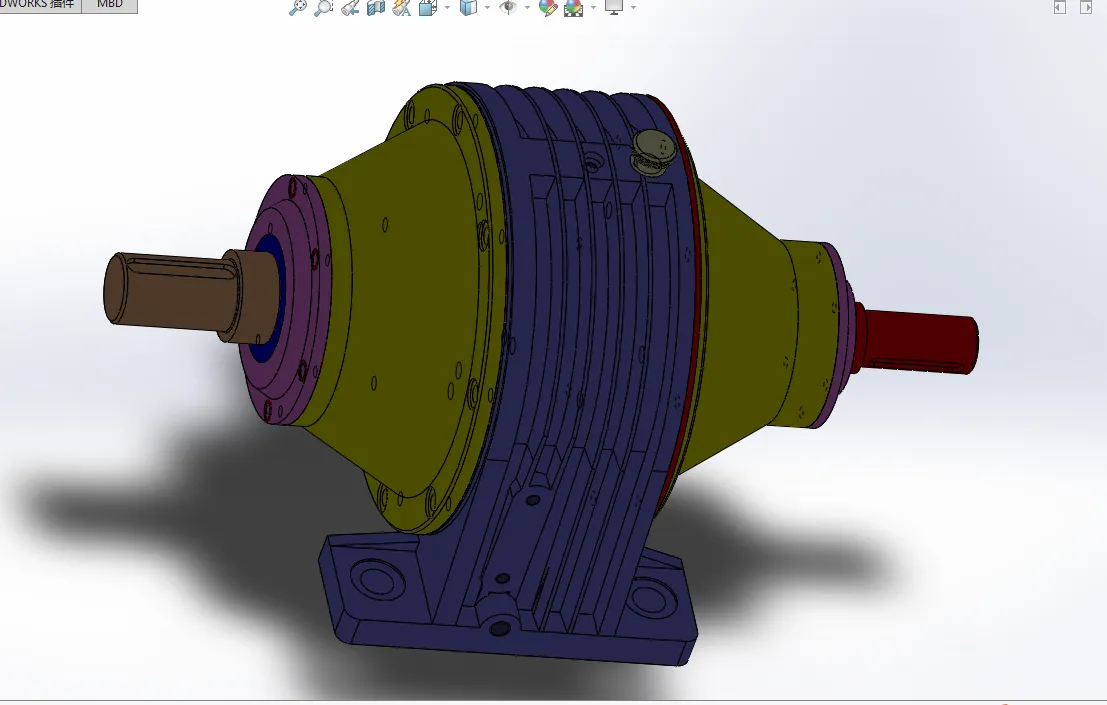The width and height of the screenshot is (1107, 705).
Task: Expand the View Orientation dropdown arrow
Action: pyautogui.click(x=448, y=8)
